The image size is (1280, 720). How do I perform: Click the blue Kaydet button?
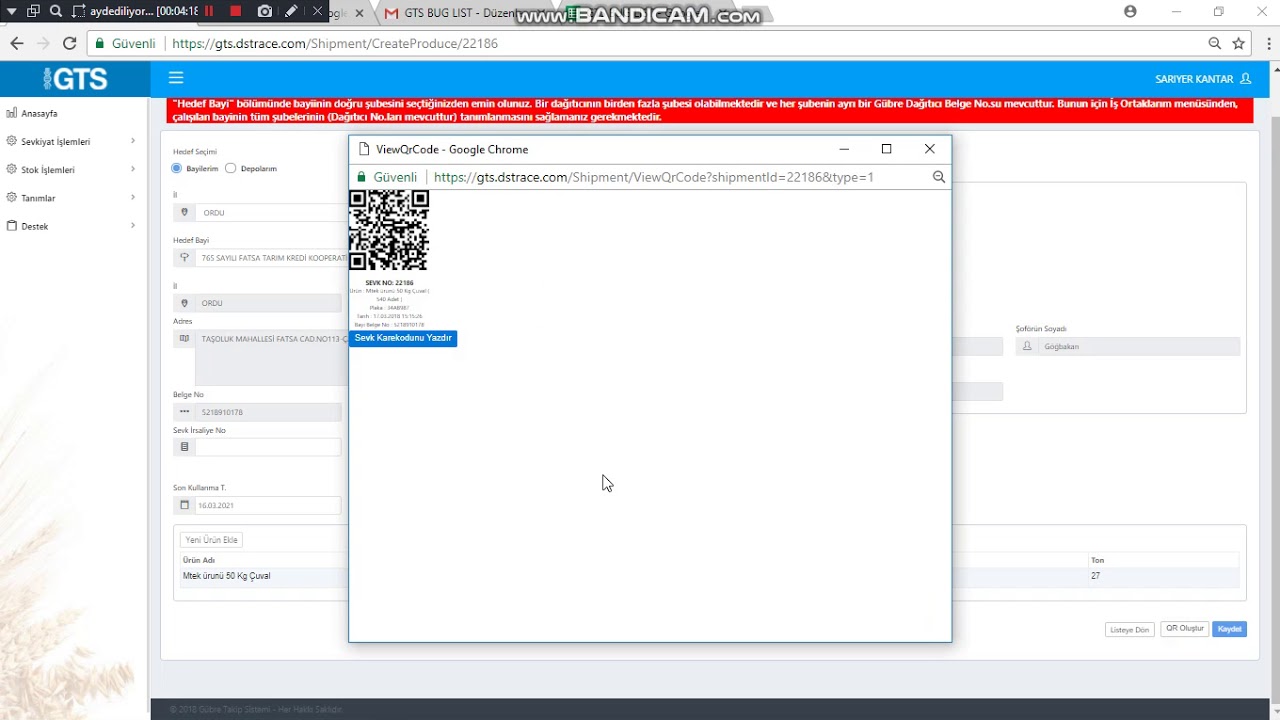tap(1230, 629)
